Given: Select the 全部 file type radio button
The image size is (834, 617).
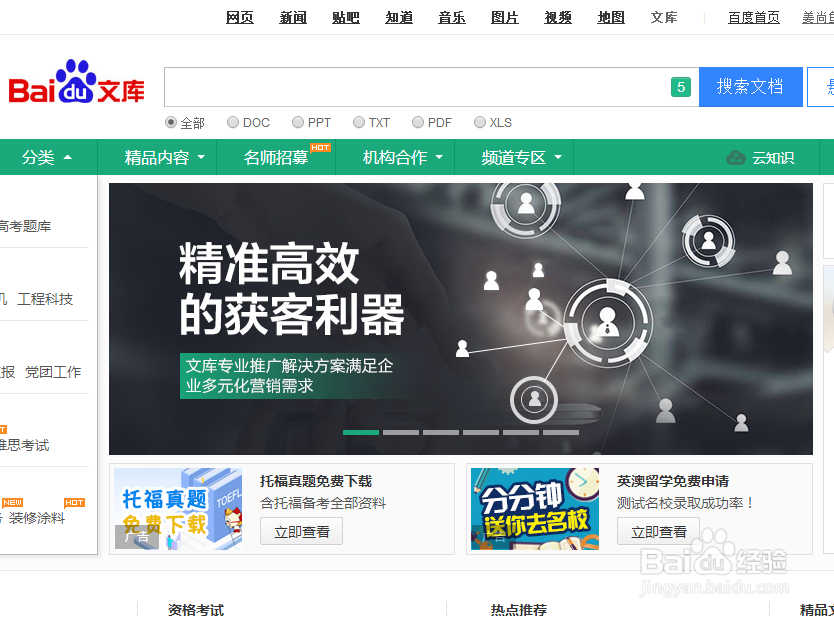Looking at the screenshot, I should [x=171, y=122].
